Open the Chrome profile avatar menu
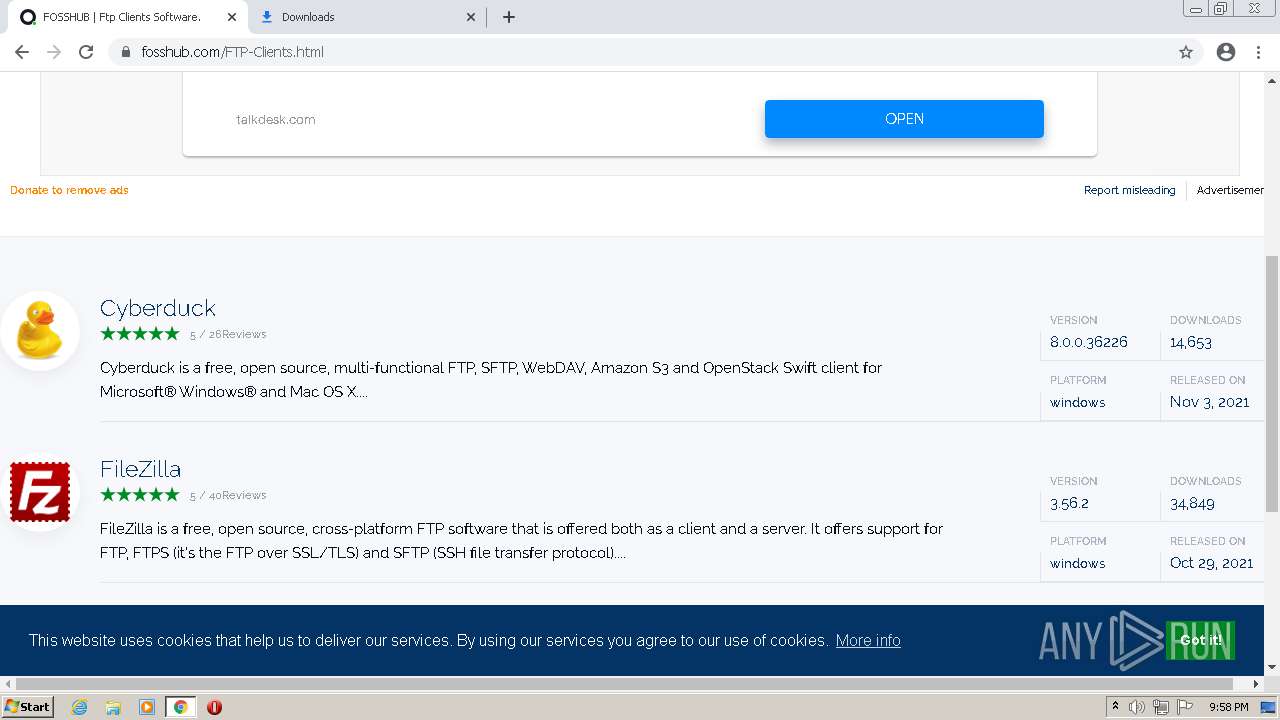 [x=1226, y=52]
